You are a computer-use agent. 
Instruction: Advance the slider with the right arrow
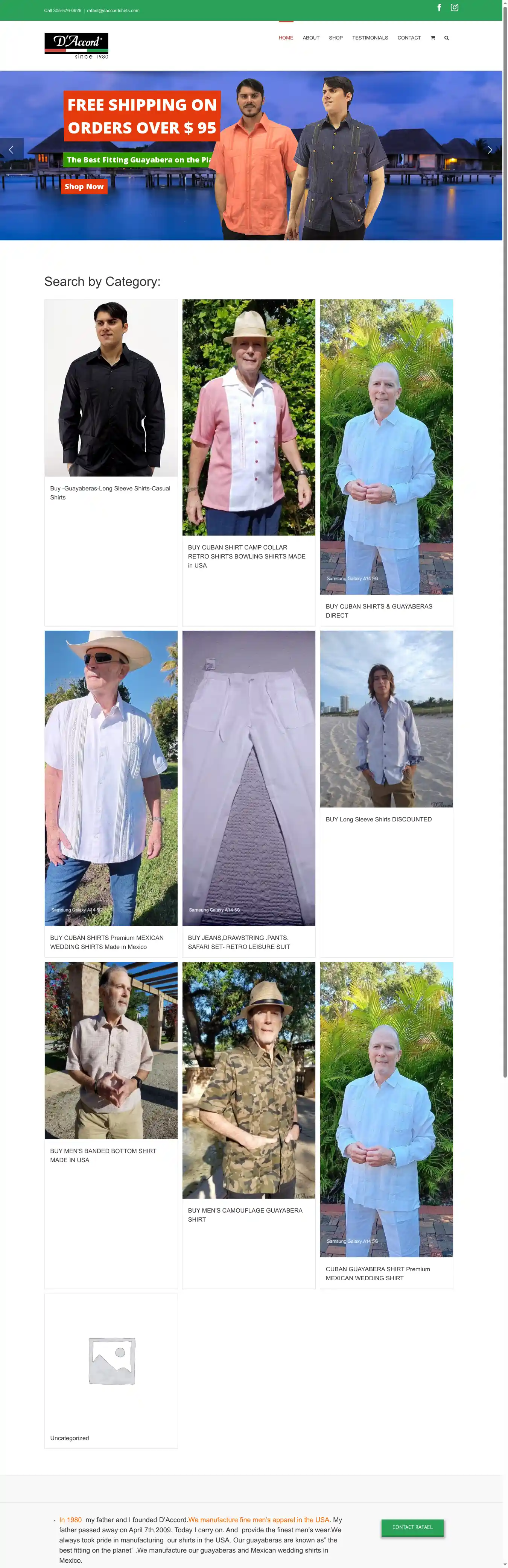tap(490, 150)
